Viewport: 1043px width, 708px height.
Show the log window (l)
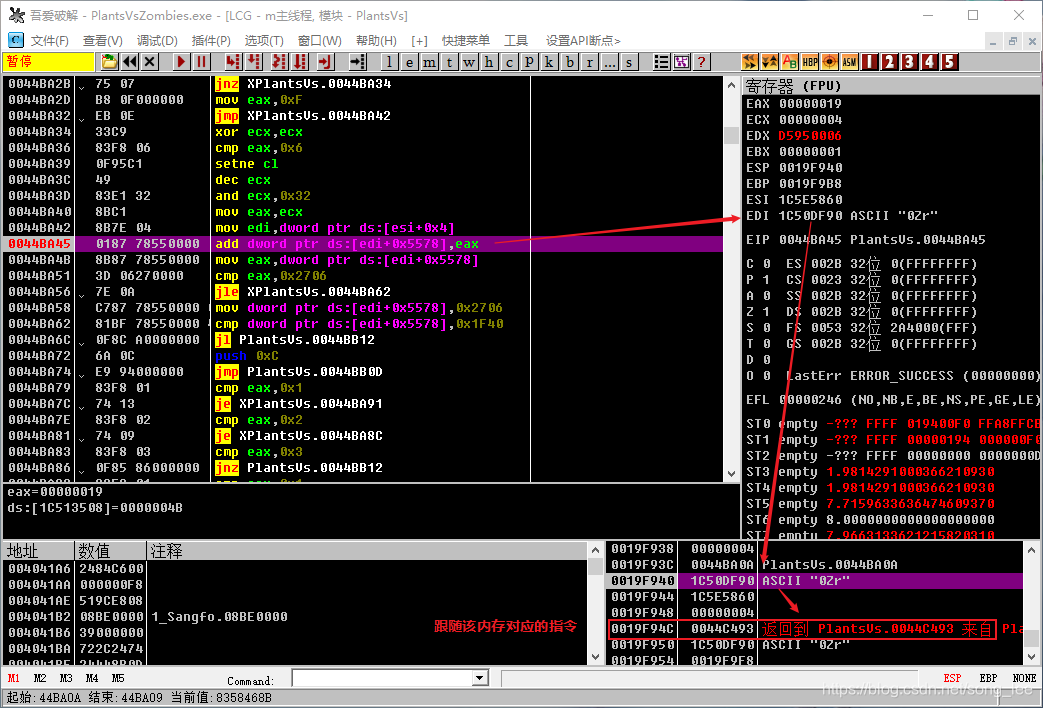(389, 62)
